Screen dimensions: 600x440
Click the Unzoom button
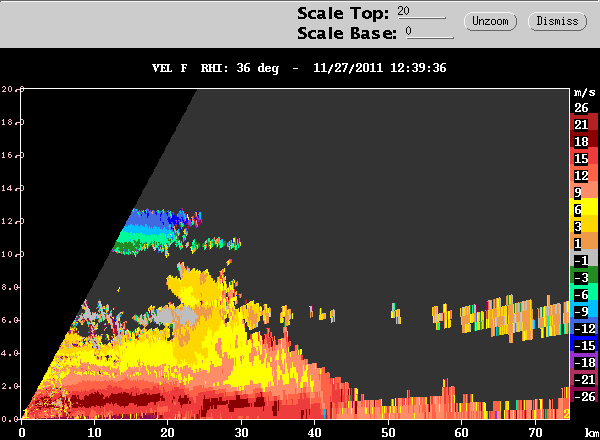tap(490, 21)
